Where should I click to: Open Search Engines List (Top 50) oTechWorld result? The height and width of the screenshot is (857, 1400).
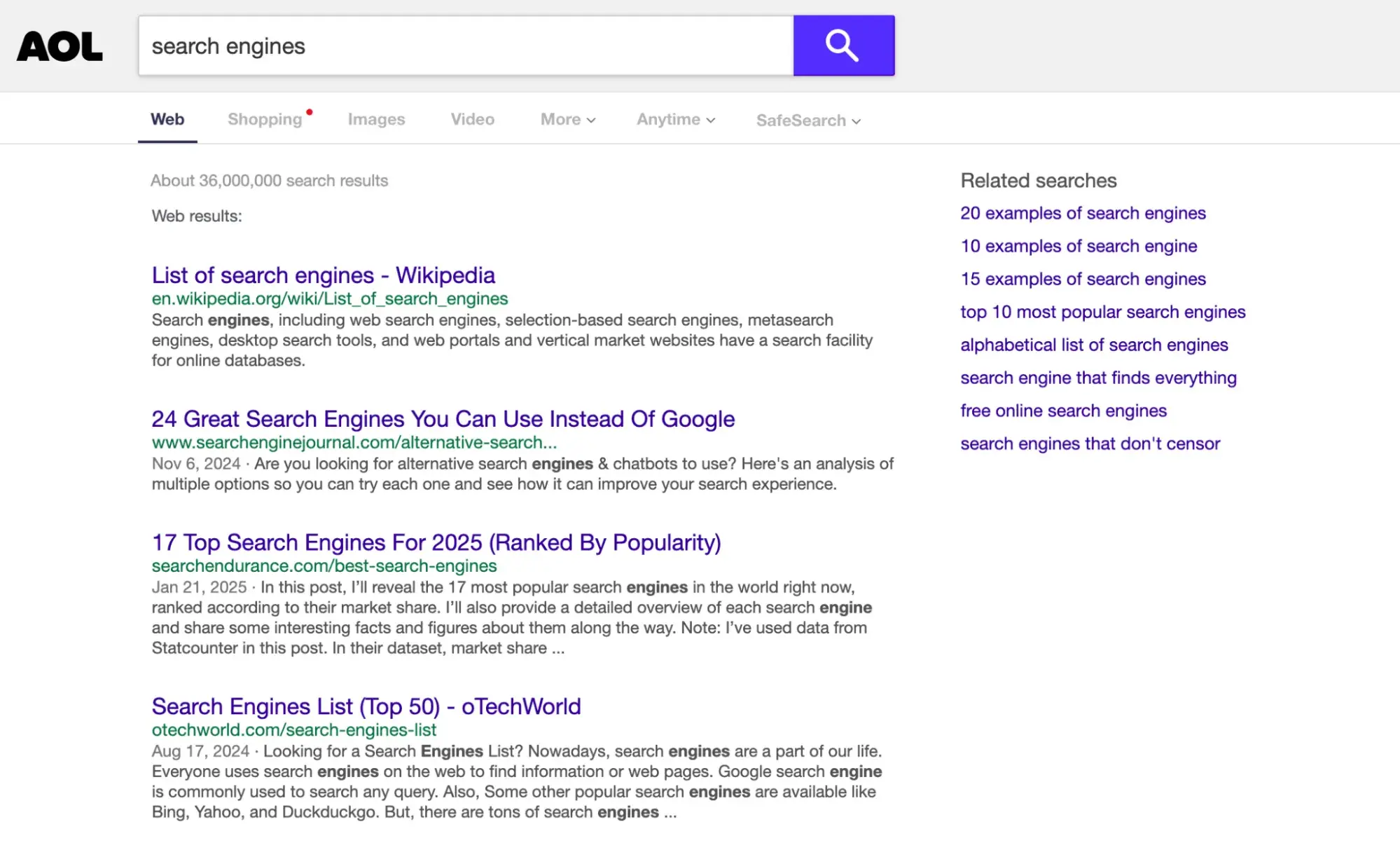pyautogui.click(x=366, y=706)
